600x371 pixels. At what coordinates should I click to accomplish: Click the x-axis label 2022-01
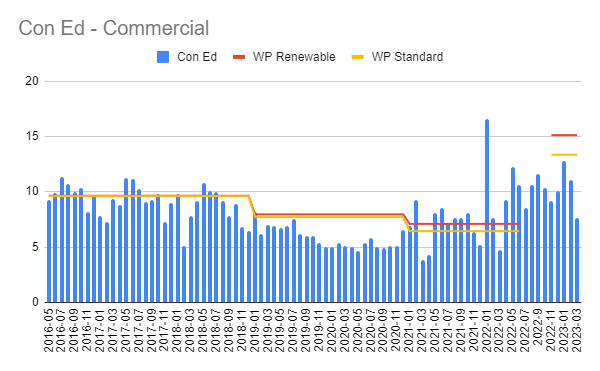486,330
